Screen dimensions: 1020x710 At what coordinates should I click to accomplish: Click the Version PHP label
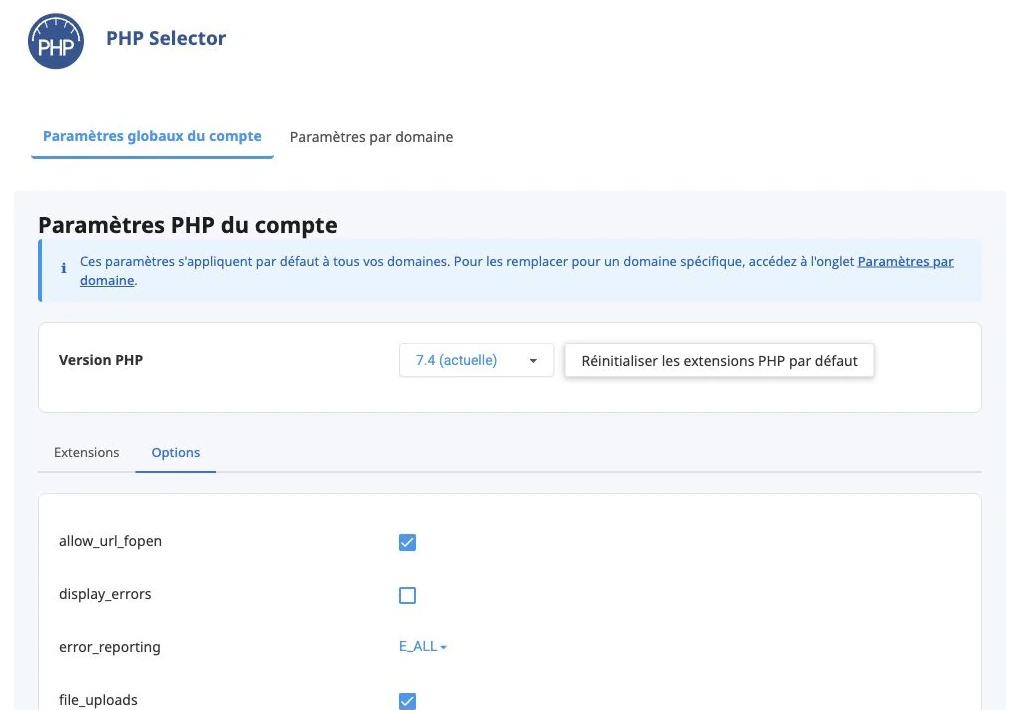101,360
